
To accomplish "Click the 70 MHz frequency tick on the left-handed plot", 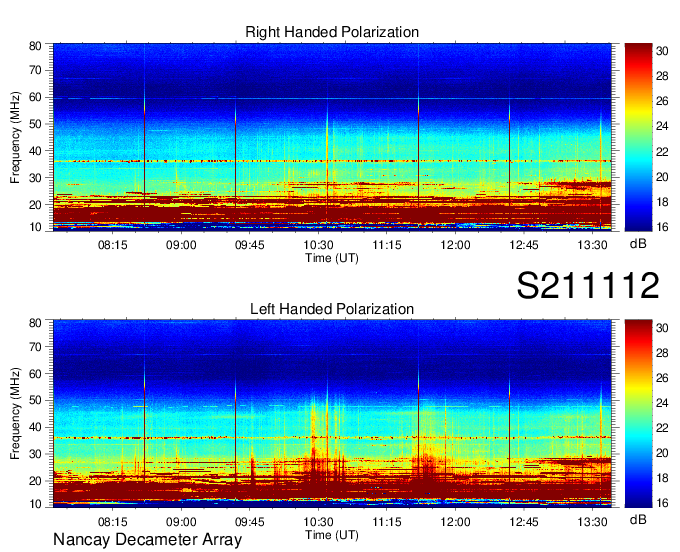I will point(35,347).
